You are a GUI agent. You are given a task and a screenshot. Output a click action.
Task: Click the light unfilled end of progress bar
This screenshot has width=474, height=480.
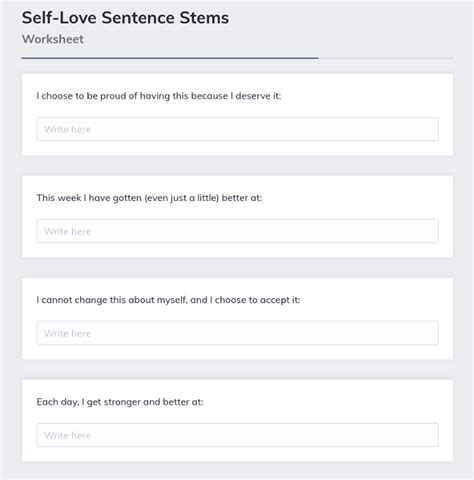386,58
